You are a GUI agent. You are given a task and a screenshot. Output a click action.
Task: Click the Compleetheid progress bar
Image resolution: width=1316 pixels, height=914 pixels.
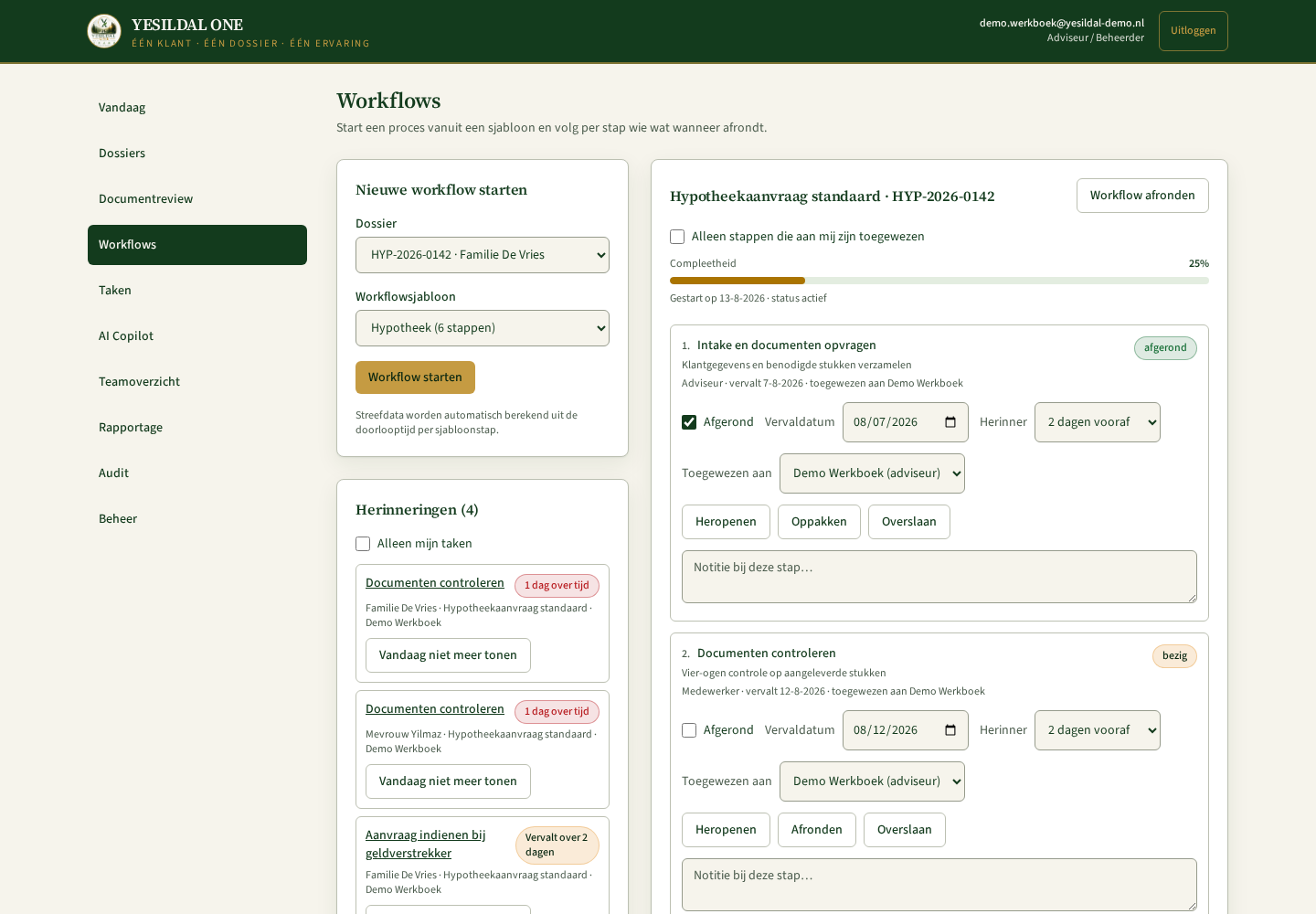pos(939,281)
